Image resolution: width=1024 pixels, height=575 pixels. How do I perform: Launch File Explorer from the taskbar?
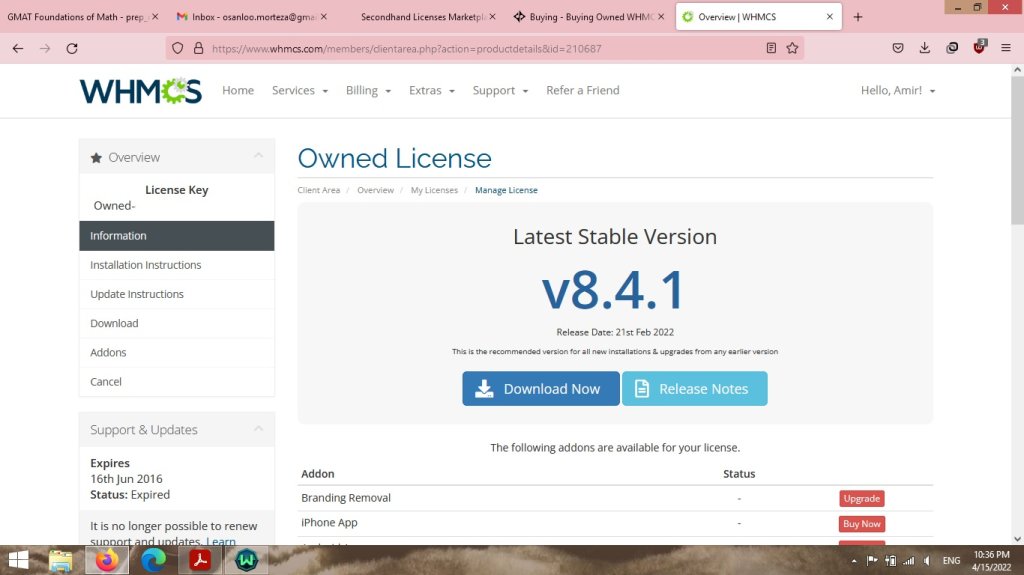pyautogui.click(x=61, y=561)
